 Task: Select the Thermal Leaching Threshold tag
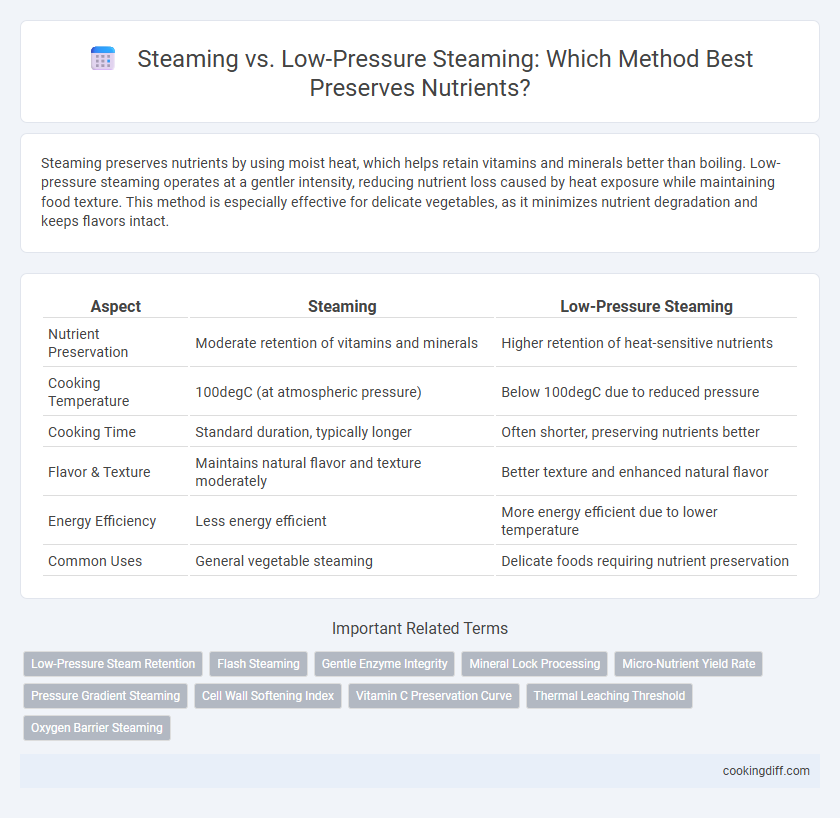point(609,696)
